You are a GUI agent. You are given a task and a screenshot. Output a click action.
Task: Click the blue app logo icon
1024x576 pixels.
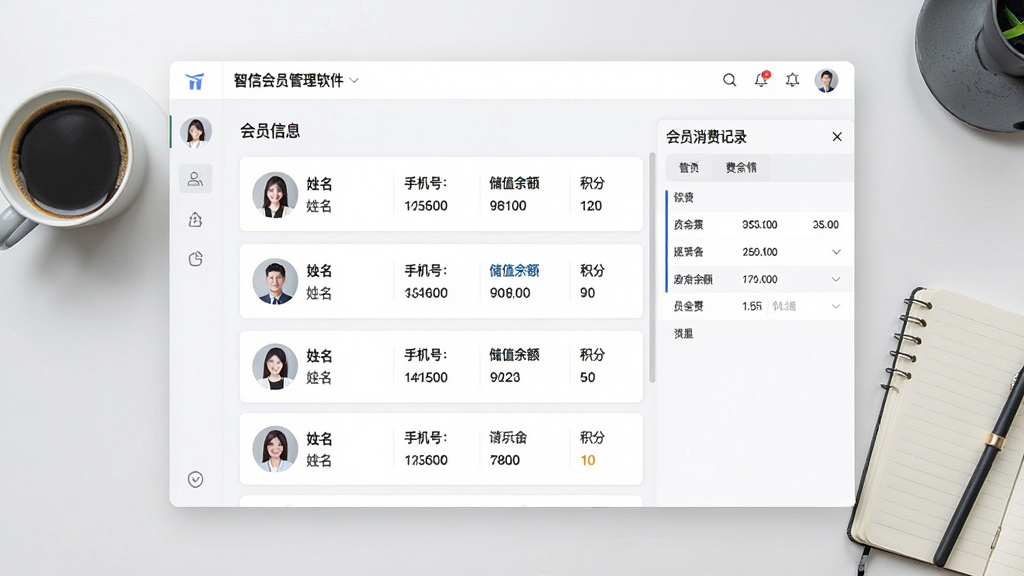click(195, 81)
